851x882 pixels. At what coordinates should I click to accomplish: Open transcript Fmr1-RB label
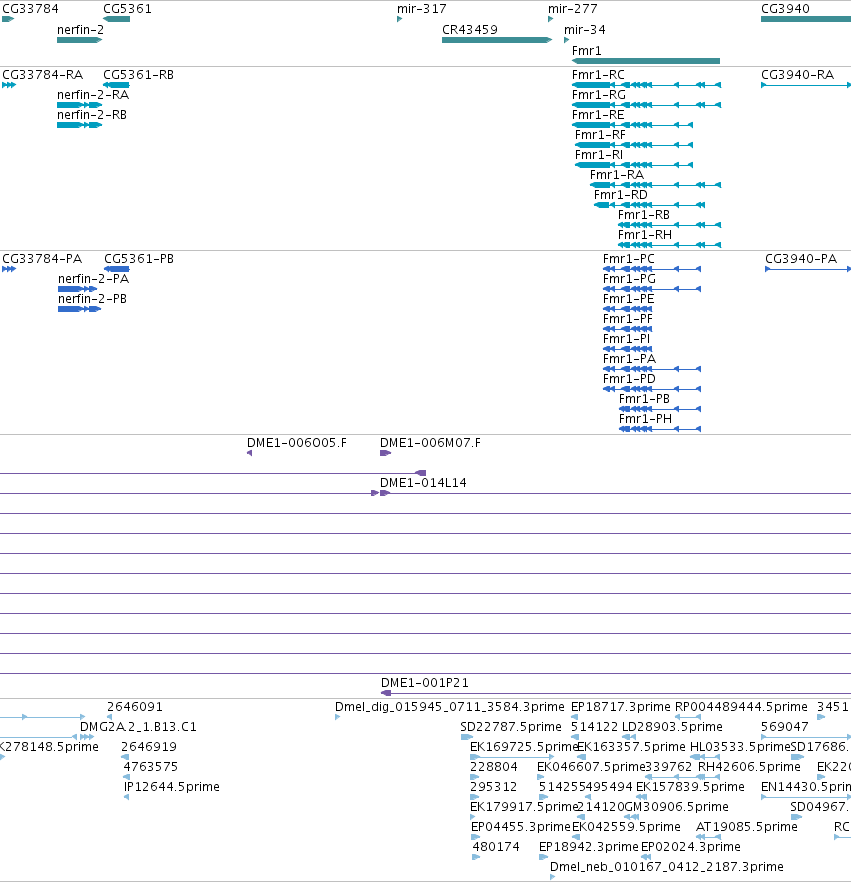click(x=643, y=215)
